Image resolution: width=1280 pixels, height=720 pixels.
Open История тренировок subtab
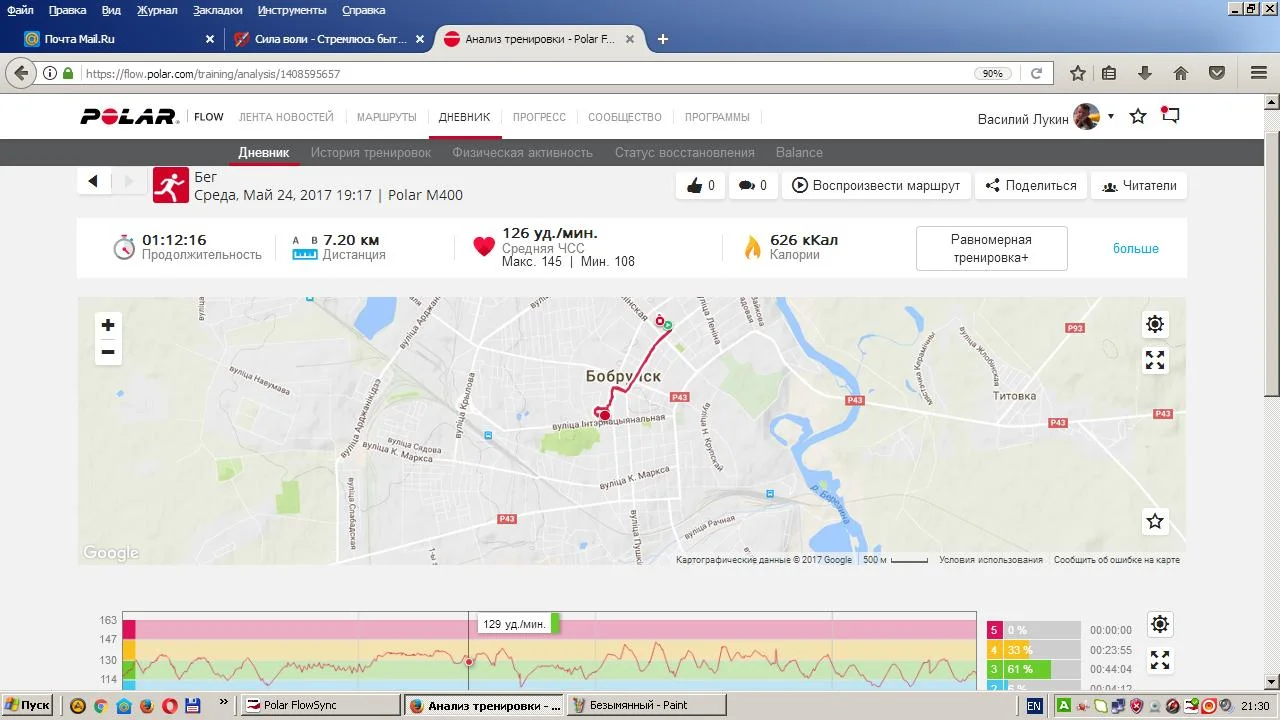point(371,152)
